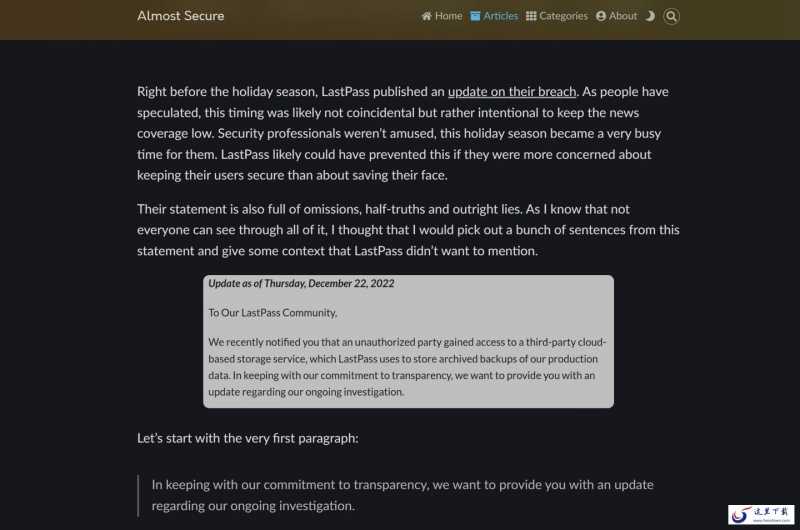Follow the 'update on their breach' link

512,92
